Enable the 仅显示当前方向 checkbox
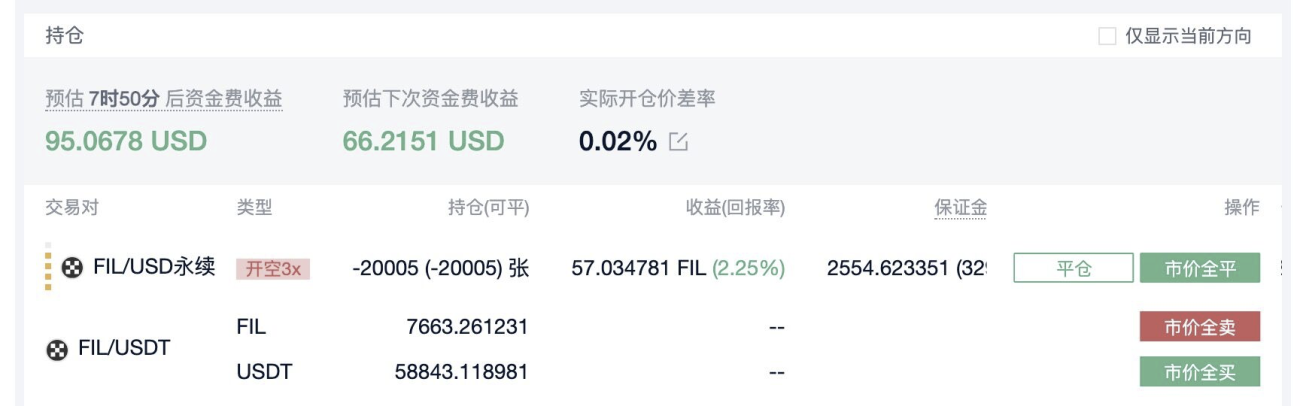This screenshot has width=1300, height=406. tap(1107, 36)
